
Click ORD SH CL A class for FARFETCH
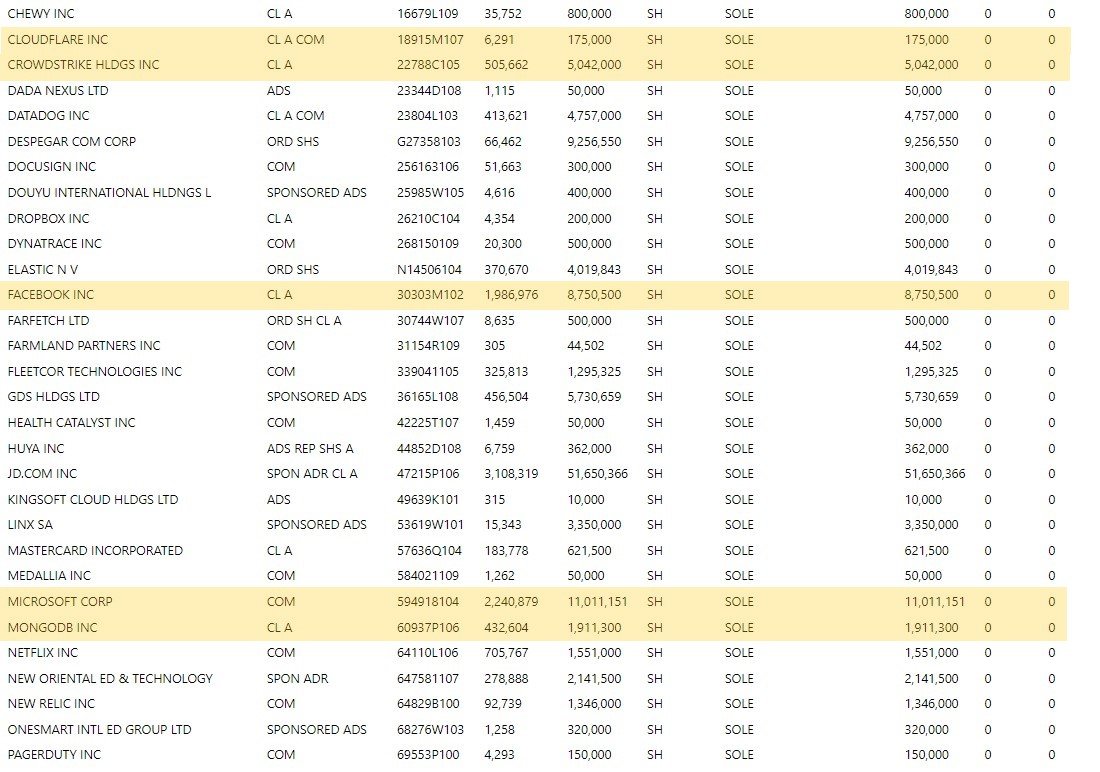pyautogui.click(x=304, y=321)
